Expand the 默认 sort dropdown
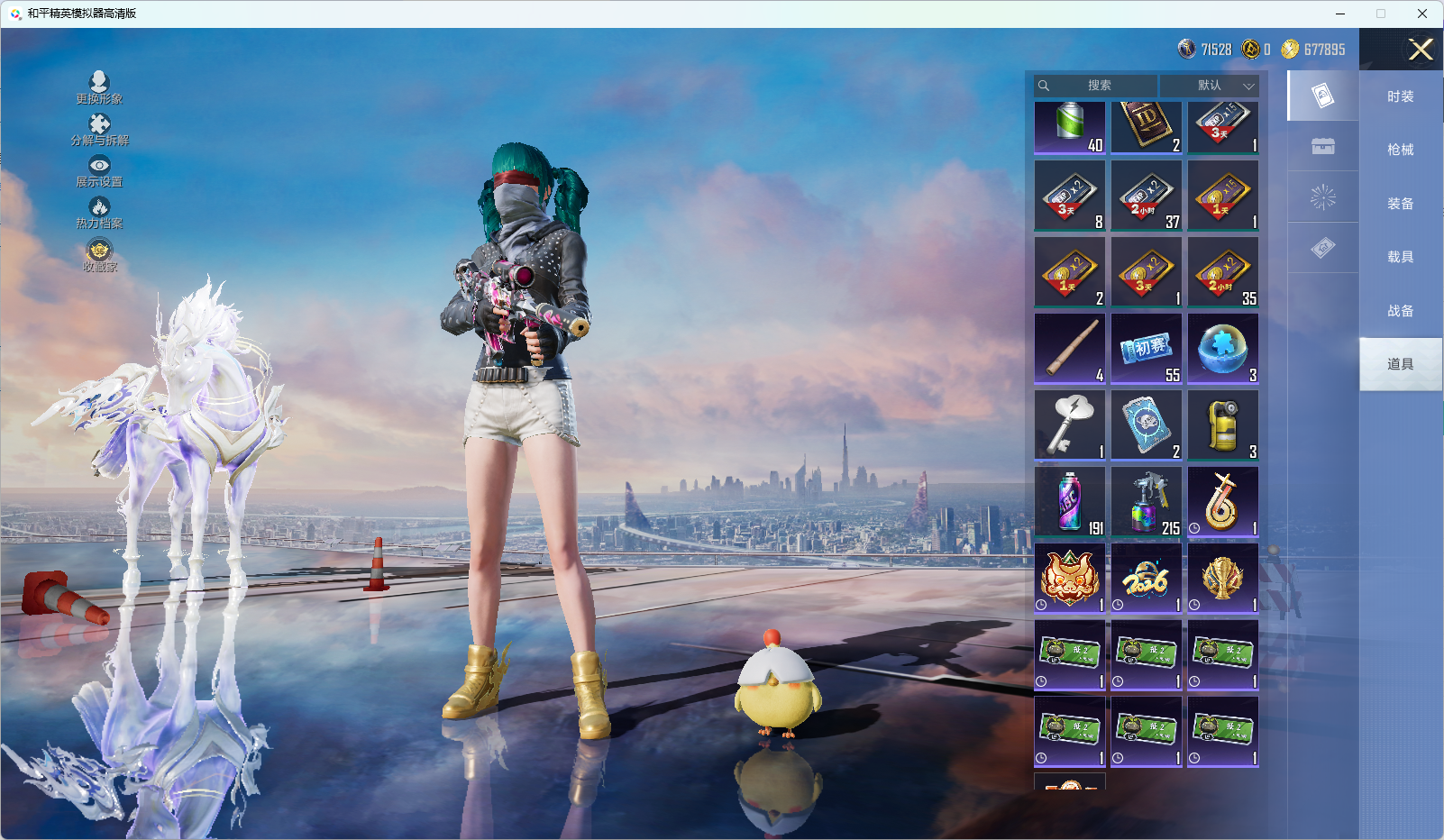The height and width of the screenshot is (840, 1444). click(1209, 86)
